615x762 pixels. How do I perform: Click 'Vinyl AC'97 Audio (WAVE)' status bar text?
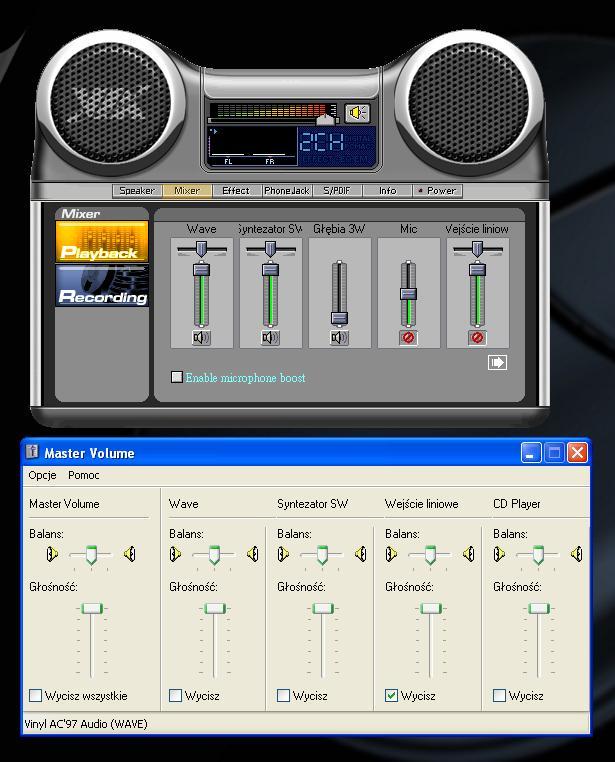pos(86,724)
